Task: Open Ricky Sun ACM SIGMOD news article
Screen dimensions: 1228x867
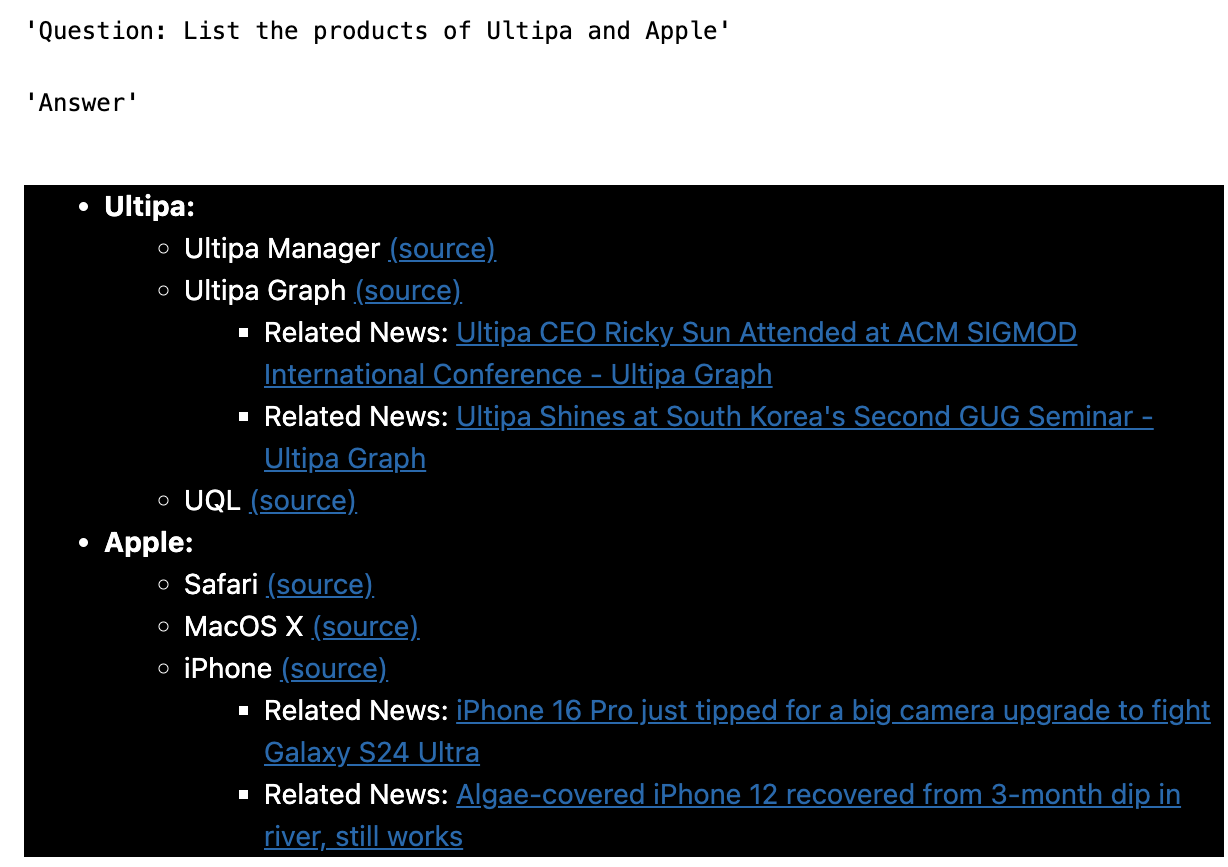Action: [x=765, y=333]
